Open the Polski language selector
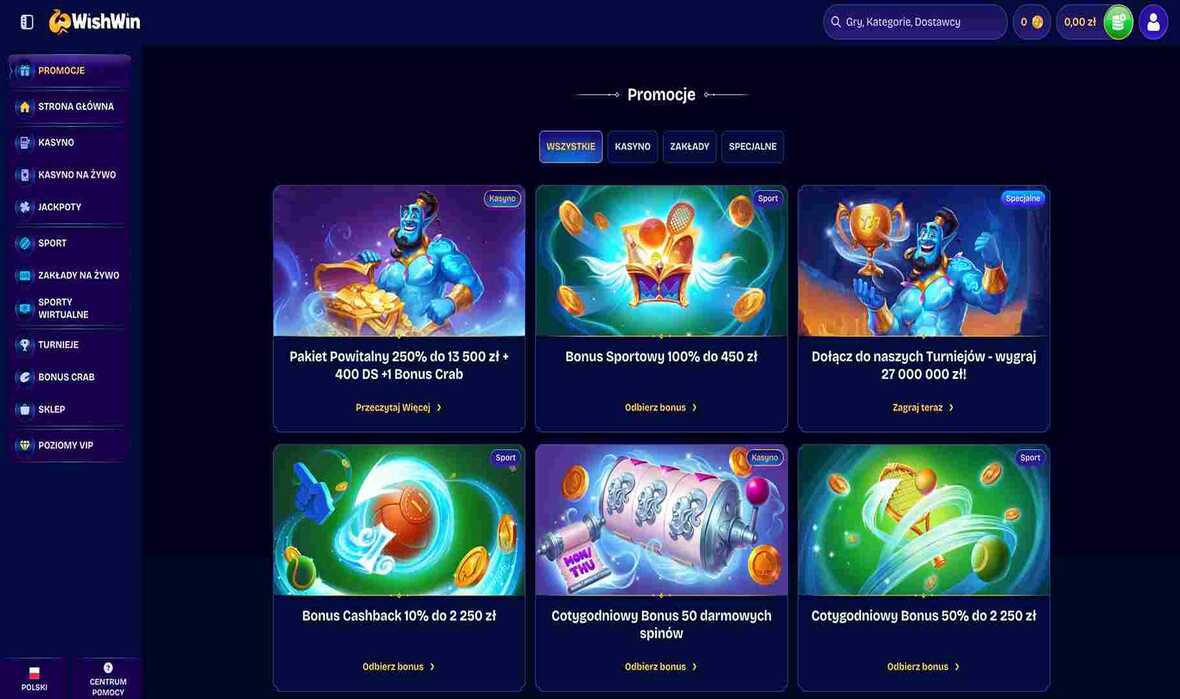The width and height of the screenshot is (1180, 699). (x=34, y=679)
